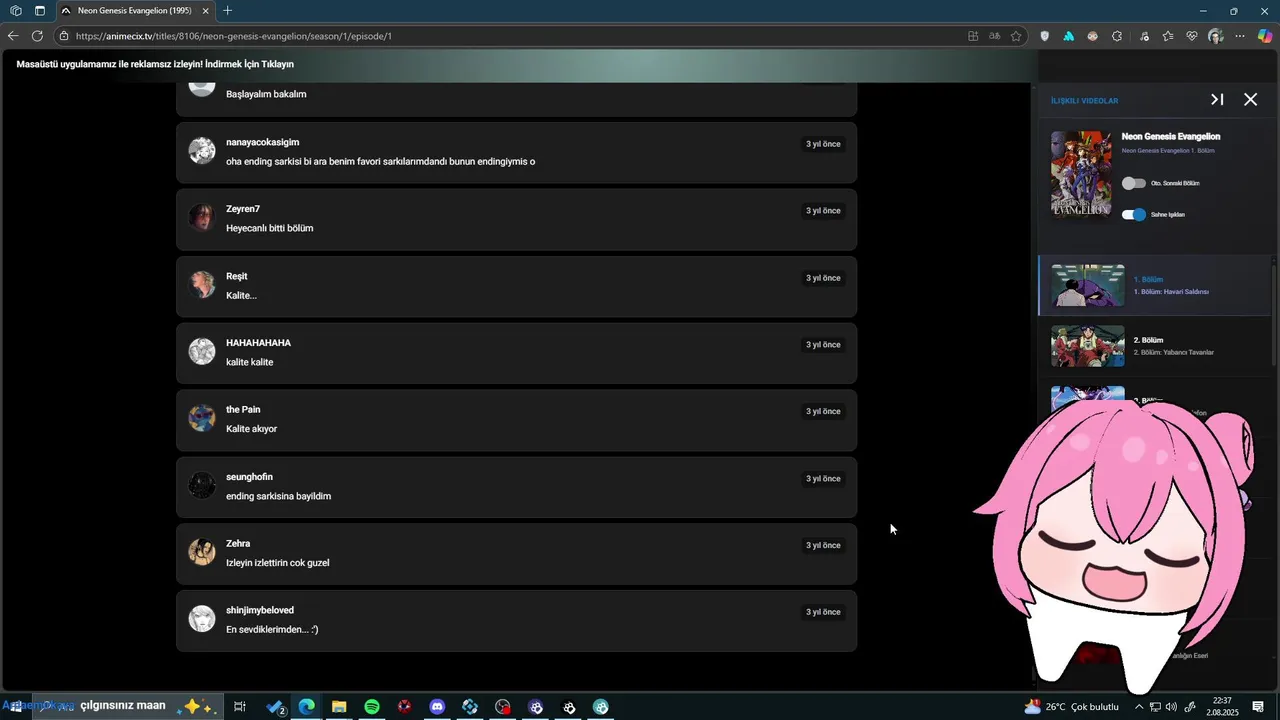The width and height of the screenshot is (1280, 720).
Task: Click the episode list scrollbar in sidebar
Action: point(1274,315)
